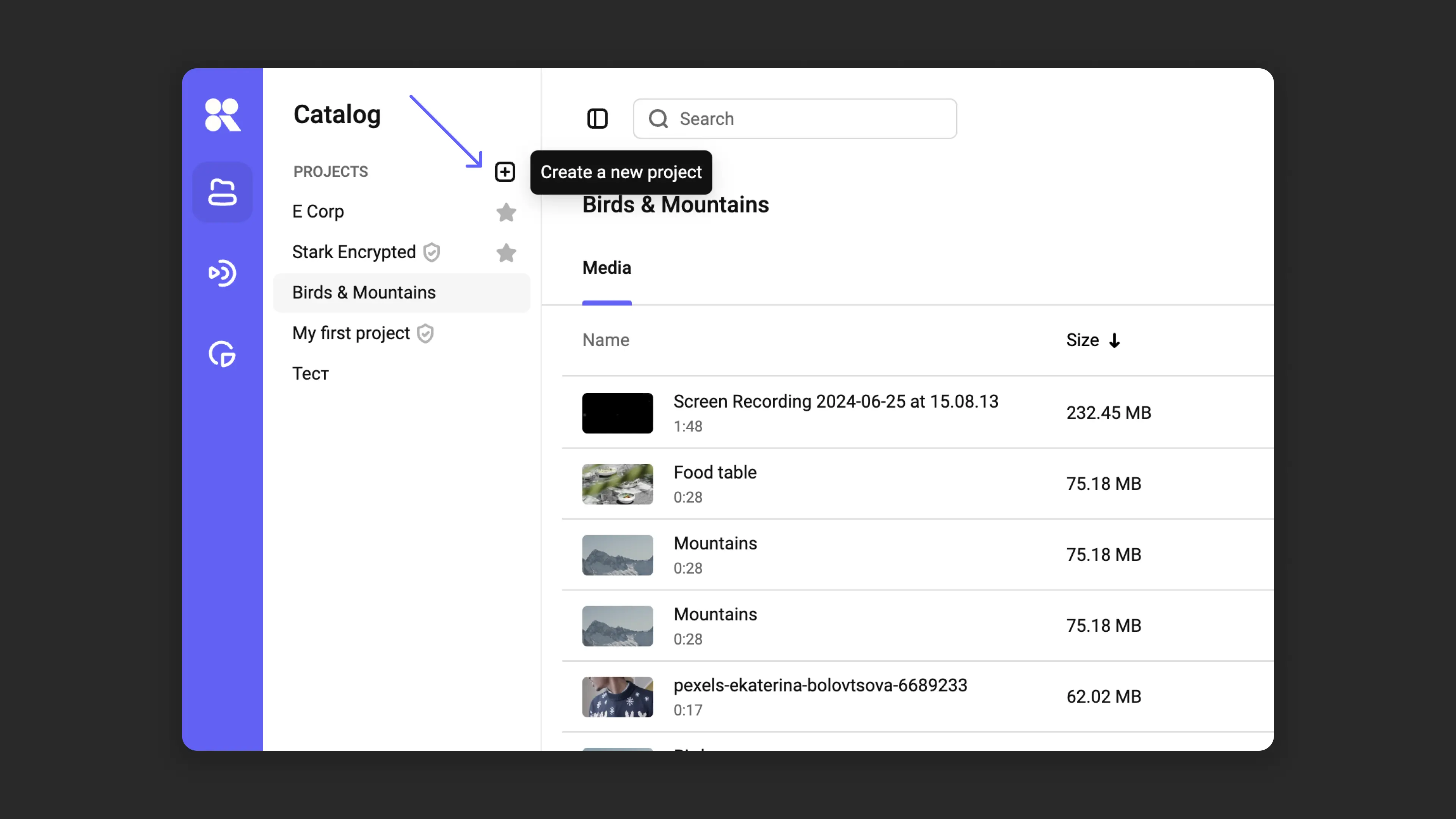Open the Catalog section icon in sidebar
1456x819 pixels.
click(222, 192)
